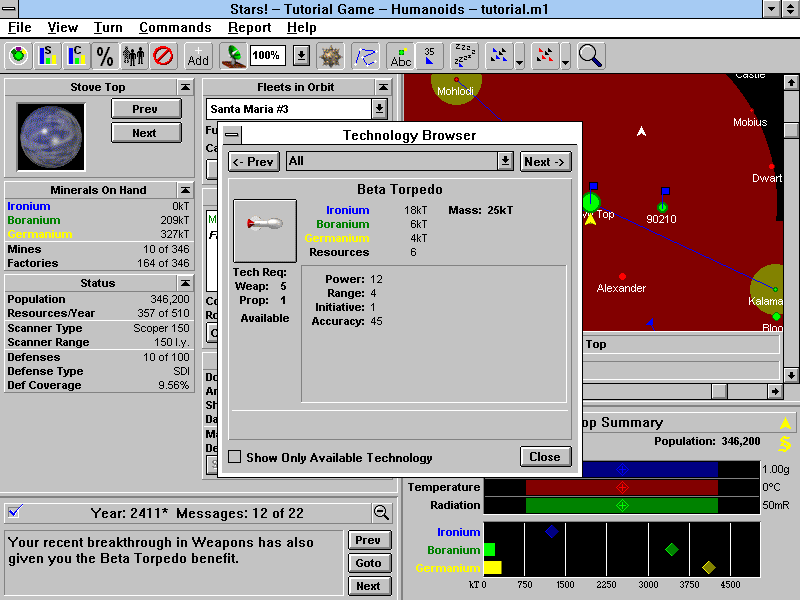
Task: Switch to Mineral Concentration view icon
Action: 76,56
